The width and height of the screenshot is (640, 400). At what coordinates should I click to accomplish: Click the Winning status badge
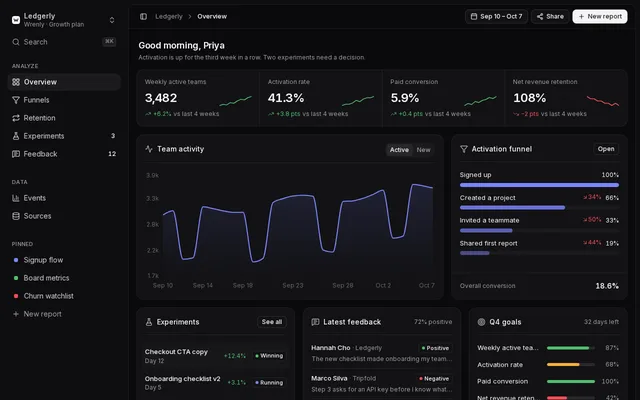269,356
